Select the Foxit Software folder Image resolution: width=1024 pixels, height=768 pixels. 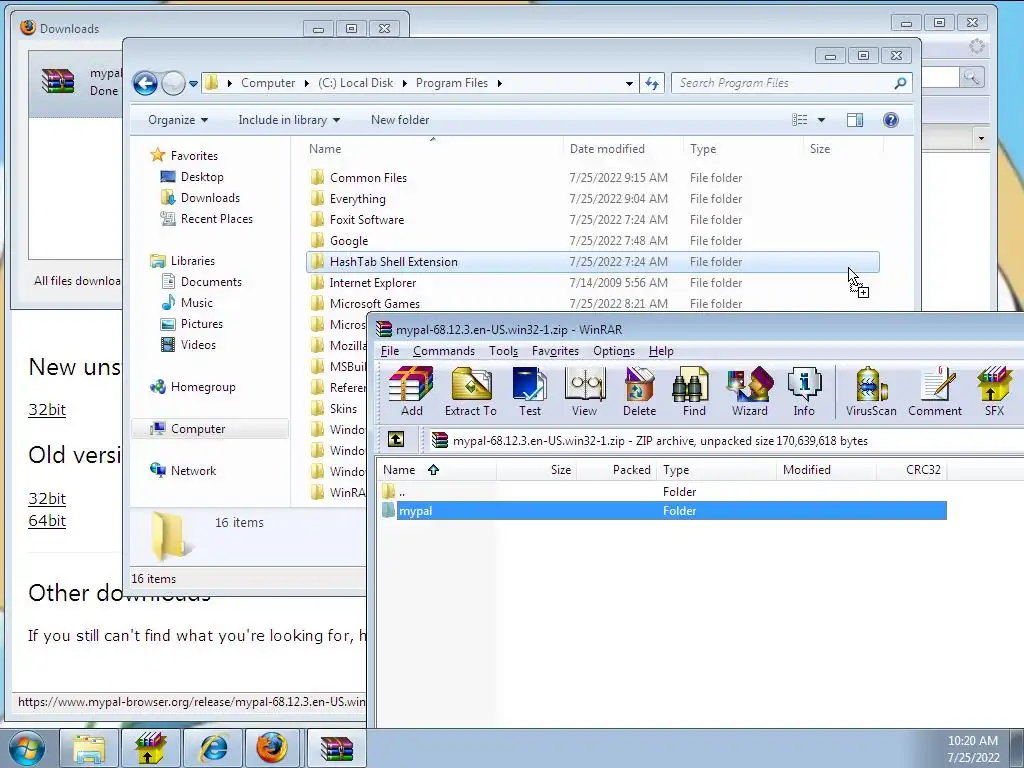366,219
